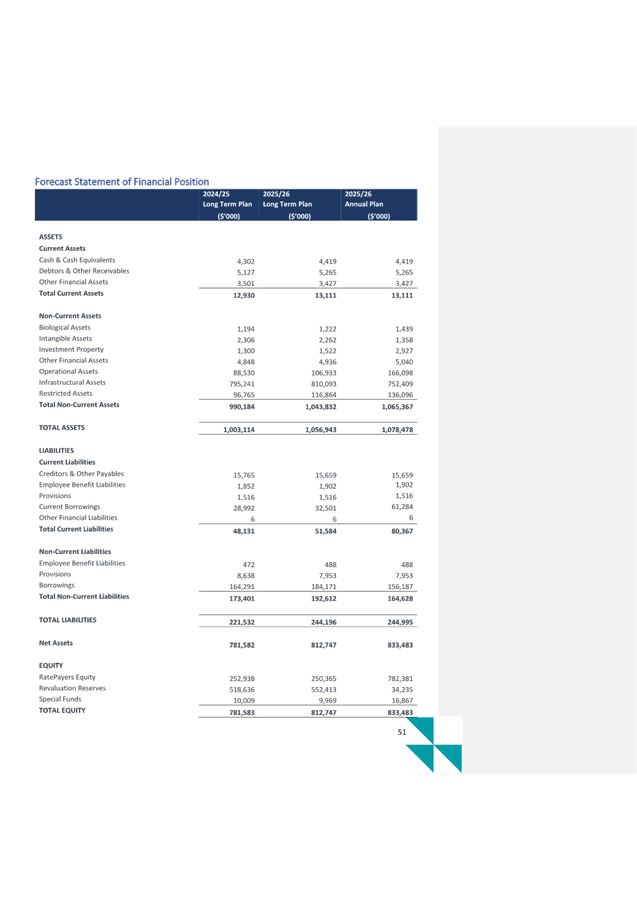
Task: Click the 'Other Financial Liabilities' row label
Action: coord(78,517)
